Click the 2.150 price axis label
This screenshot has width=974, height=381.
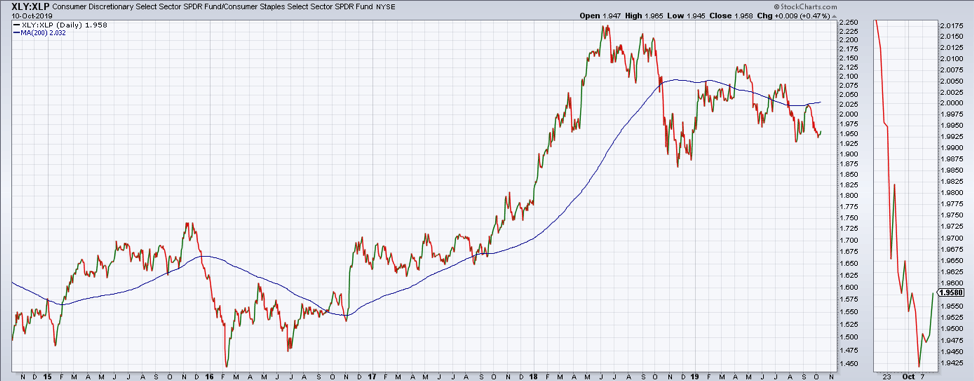tap(848, 58)
